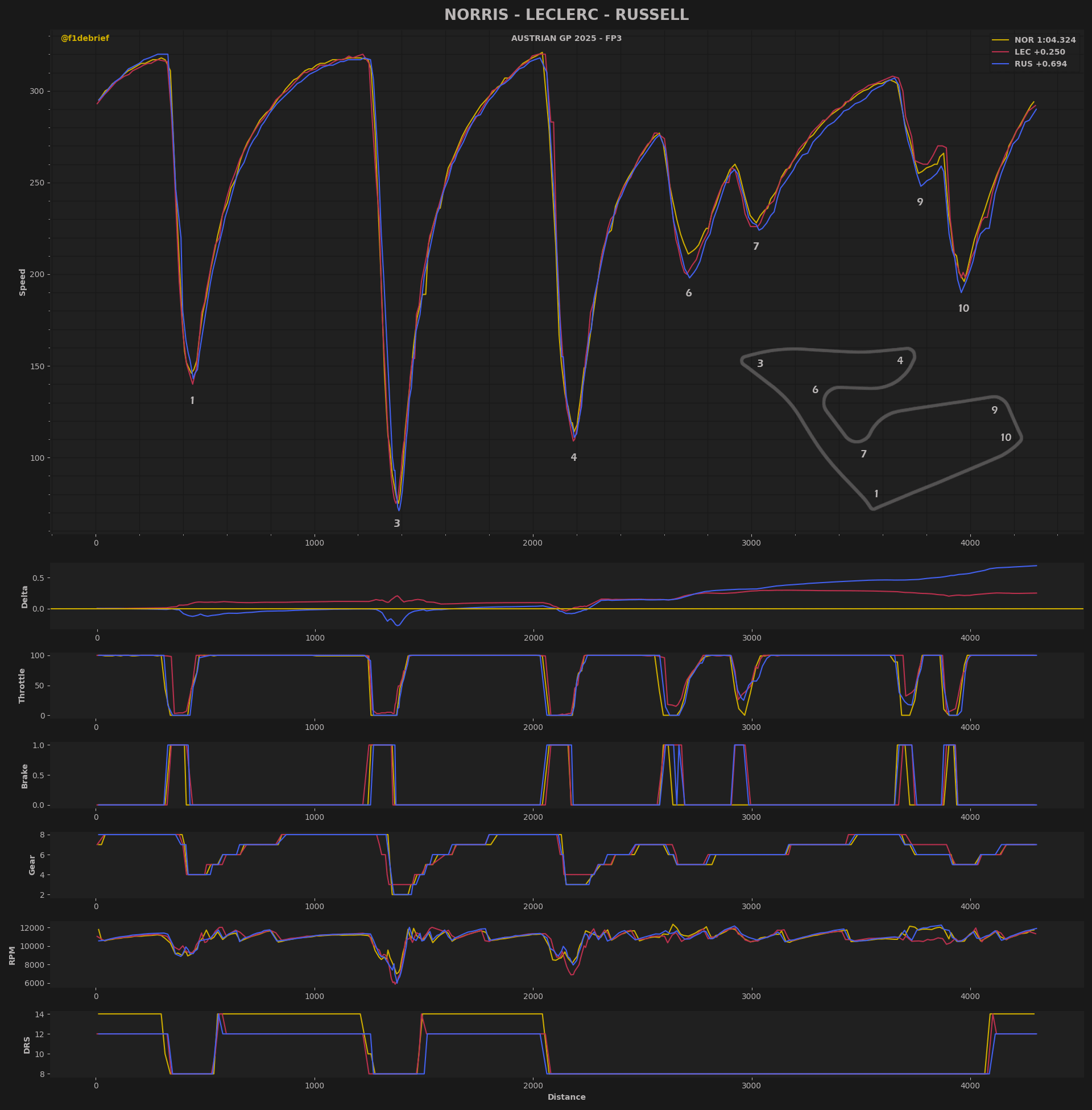
Task: Click the LEC +0.250 legend entry
Action: (1039, 52)
